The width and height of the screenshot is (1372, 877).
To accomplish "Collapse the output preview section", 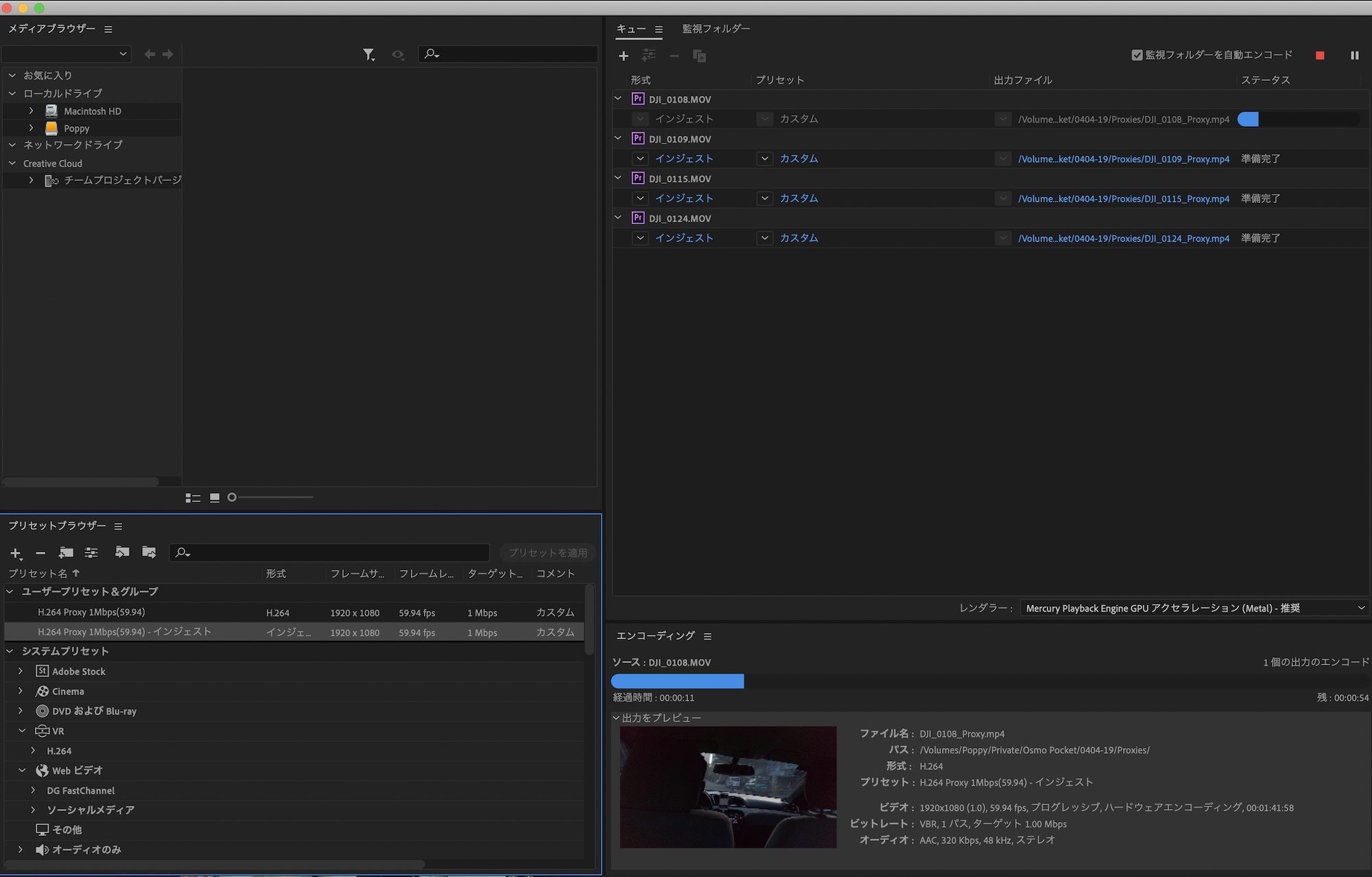I will tap(616, 718).
